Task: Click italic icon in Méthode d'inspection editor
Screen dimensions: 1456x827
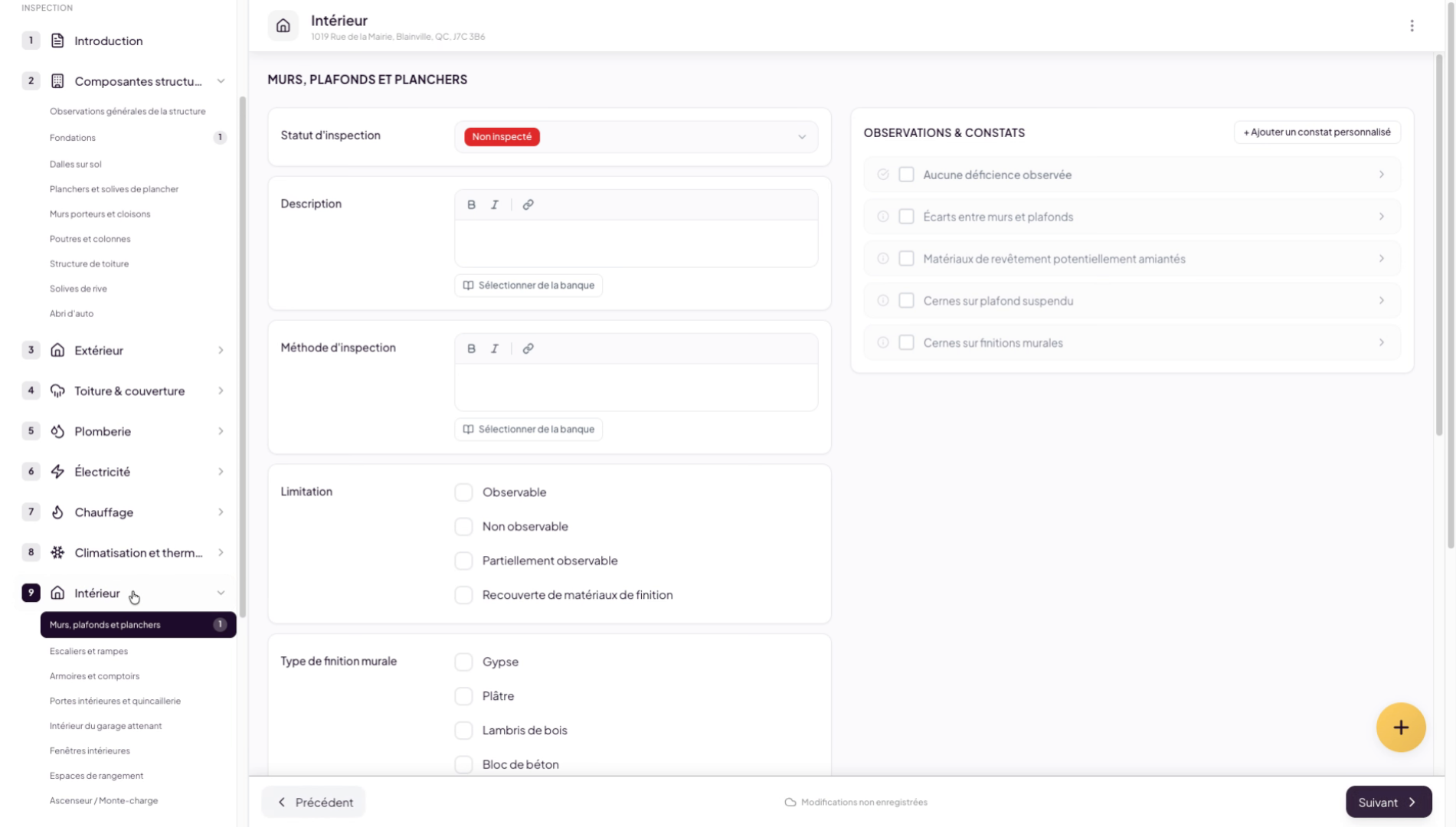Action: [x=495, y=348]
